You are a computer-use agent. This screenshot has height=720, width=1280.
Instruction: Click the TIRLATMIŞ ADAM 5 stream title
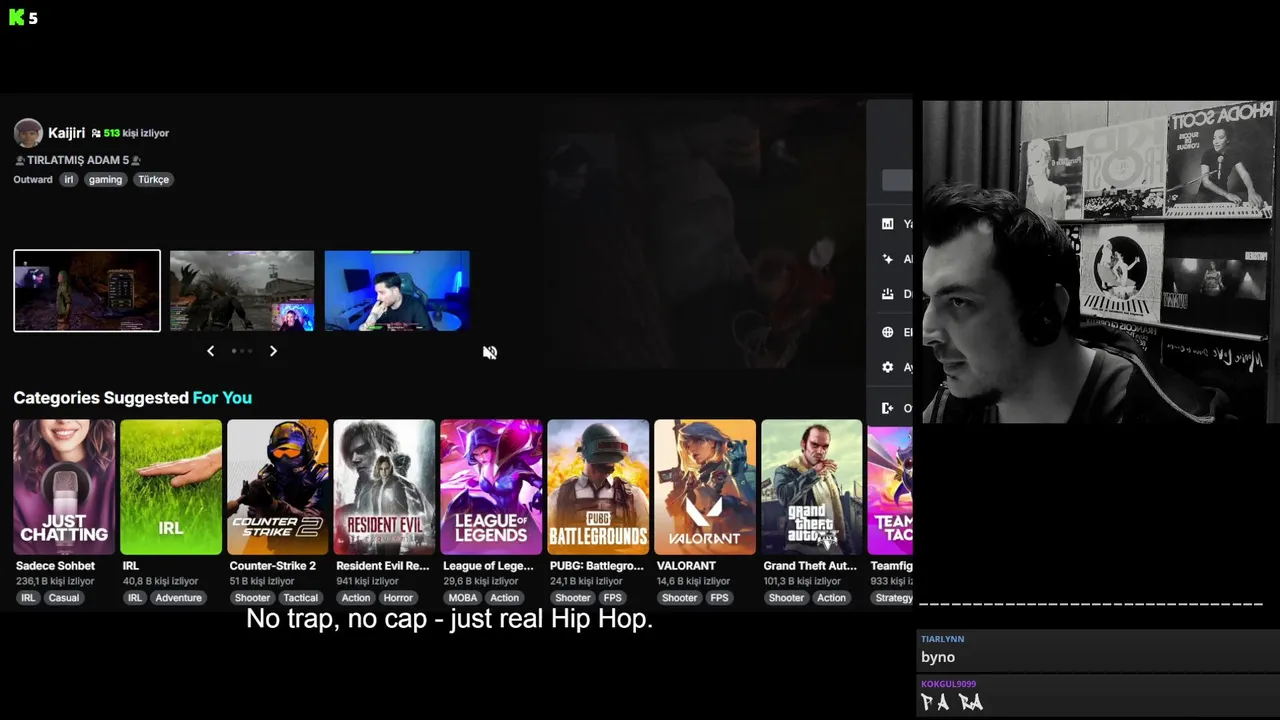coord(77,160)
